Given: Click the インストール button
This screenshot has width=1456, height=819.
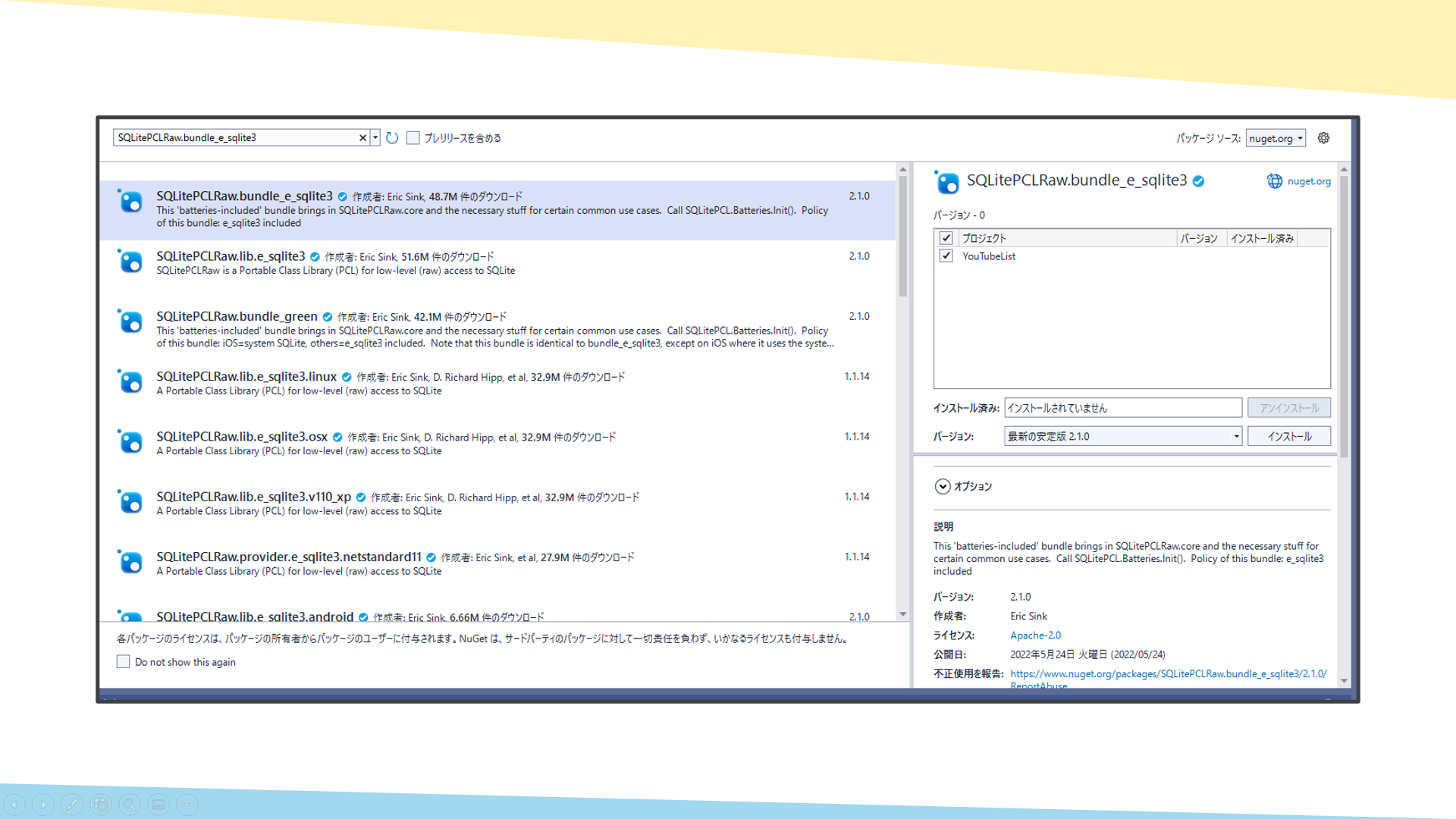Looking at the screenshot, I should click(1289, 436).
